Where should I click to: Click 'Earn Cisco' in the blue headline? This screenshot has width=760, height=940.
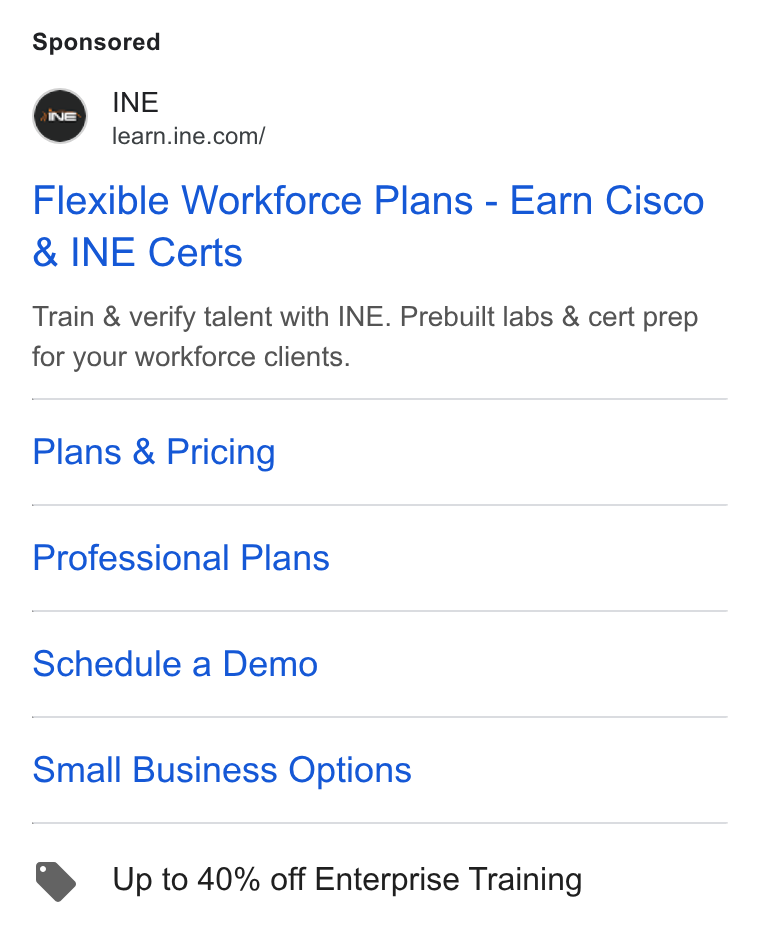point(607,200)
